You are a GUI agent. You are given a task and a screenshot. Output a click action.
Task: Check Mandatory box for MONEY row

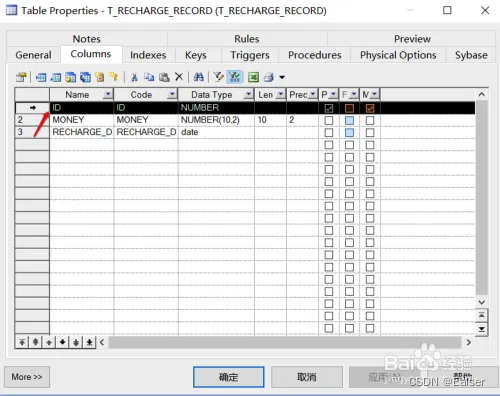(370, 120)
